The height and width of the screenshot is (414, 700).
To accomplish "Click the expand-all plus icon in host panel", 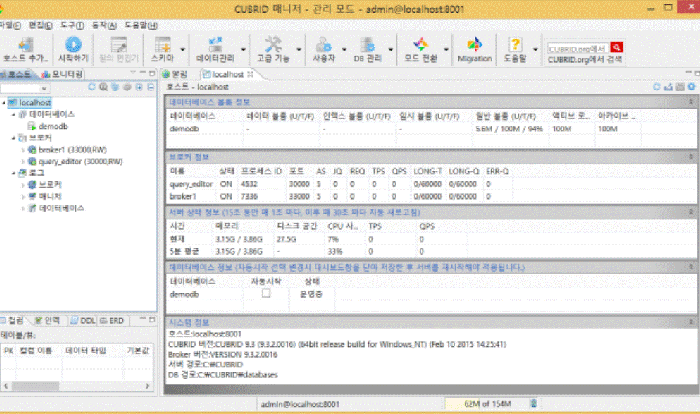I will (139, 87).
